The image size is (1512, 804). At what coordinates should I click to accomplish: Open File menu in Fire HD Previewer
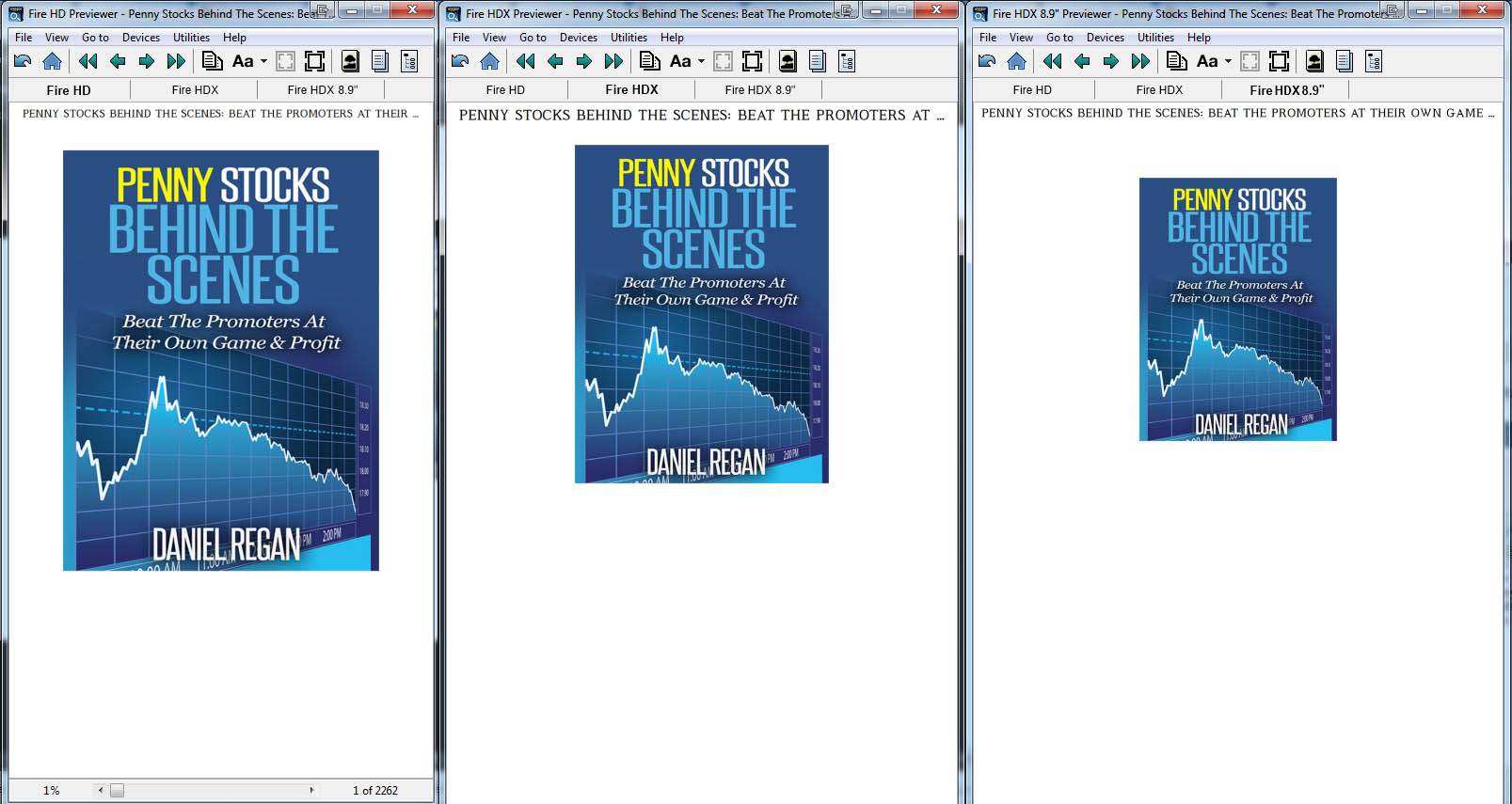(x=24, y=38)
